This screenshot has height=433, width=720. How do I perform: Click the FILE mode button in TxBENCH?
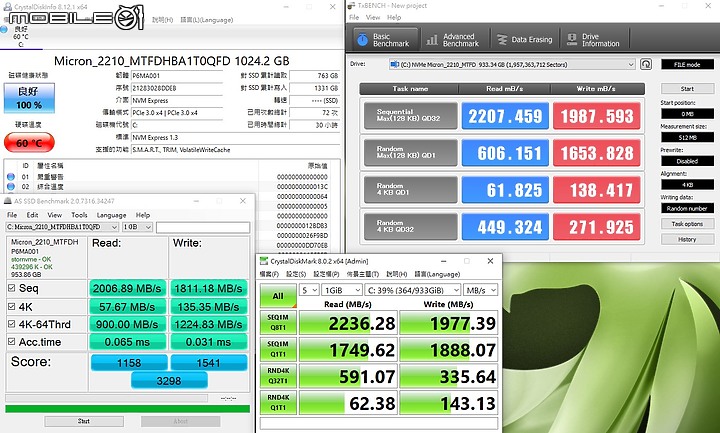tap(687, 64)
